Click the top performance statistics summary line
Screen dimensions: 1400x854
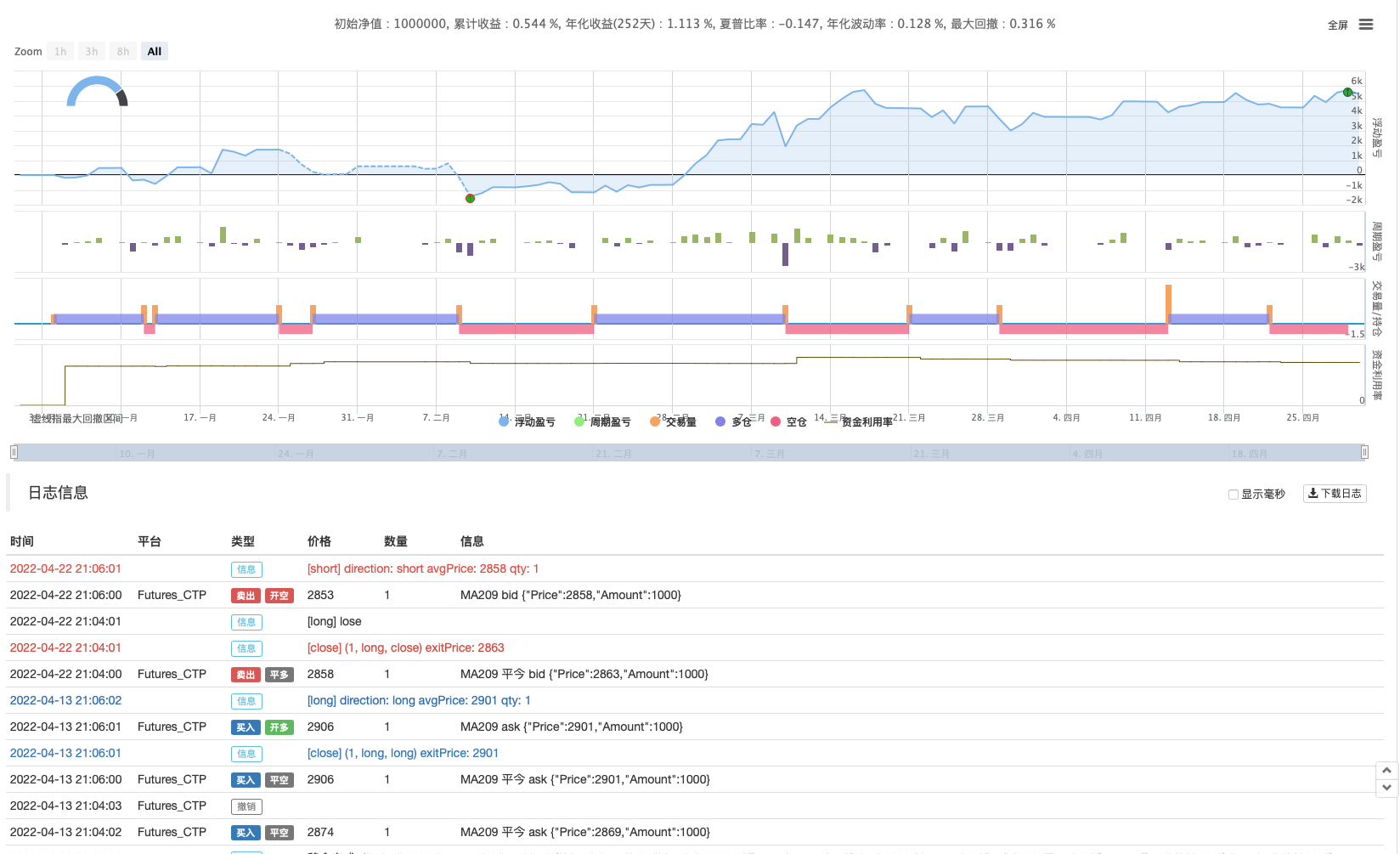click(x=695, y=24)
